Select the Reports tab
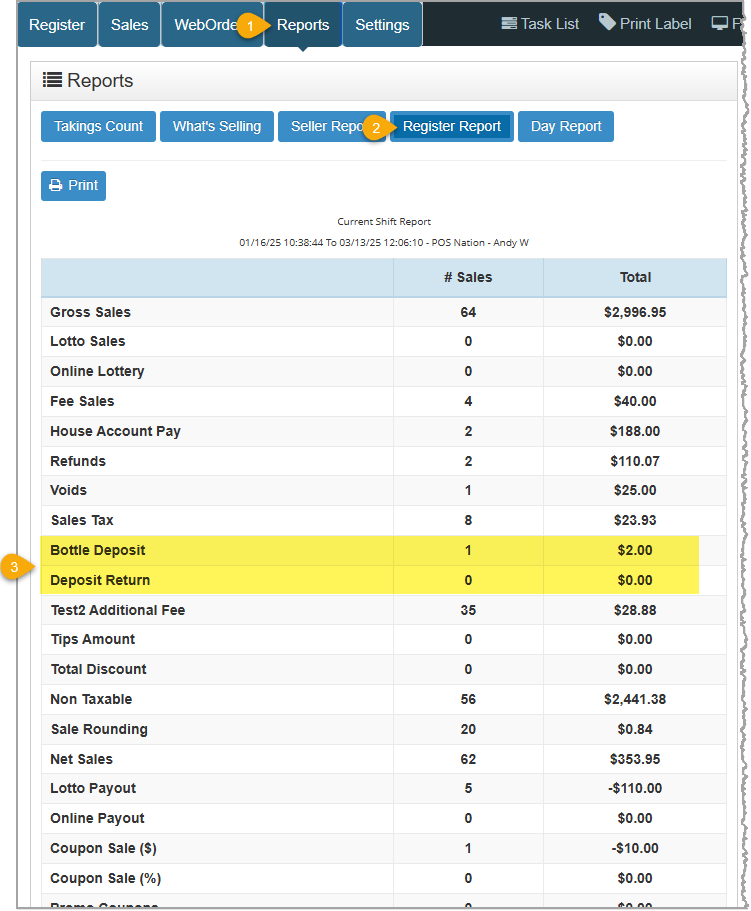 pos(302,23)
